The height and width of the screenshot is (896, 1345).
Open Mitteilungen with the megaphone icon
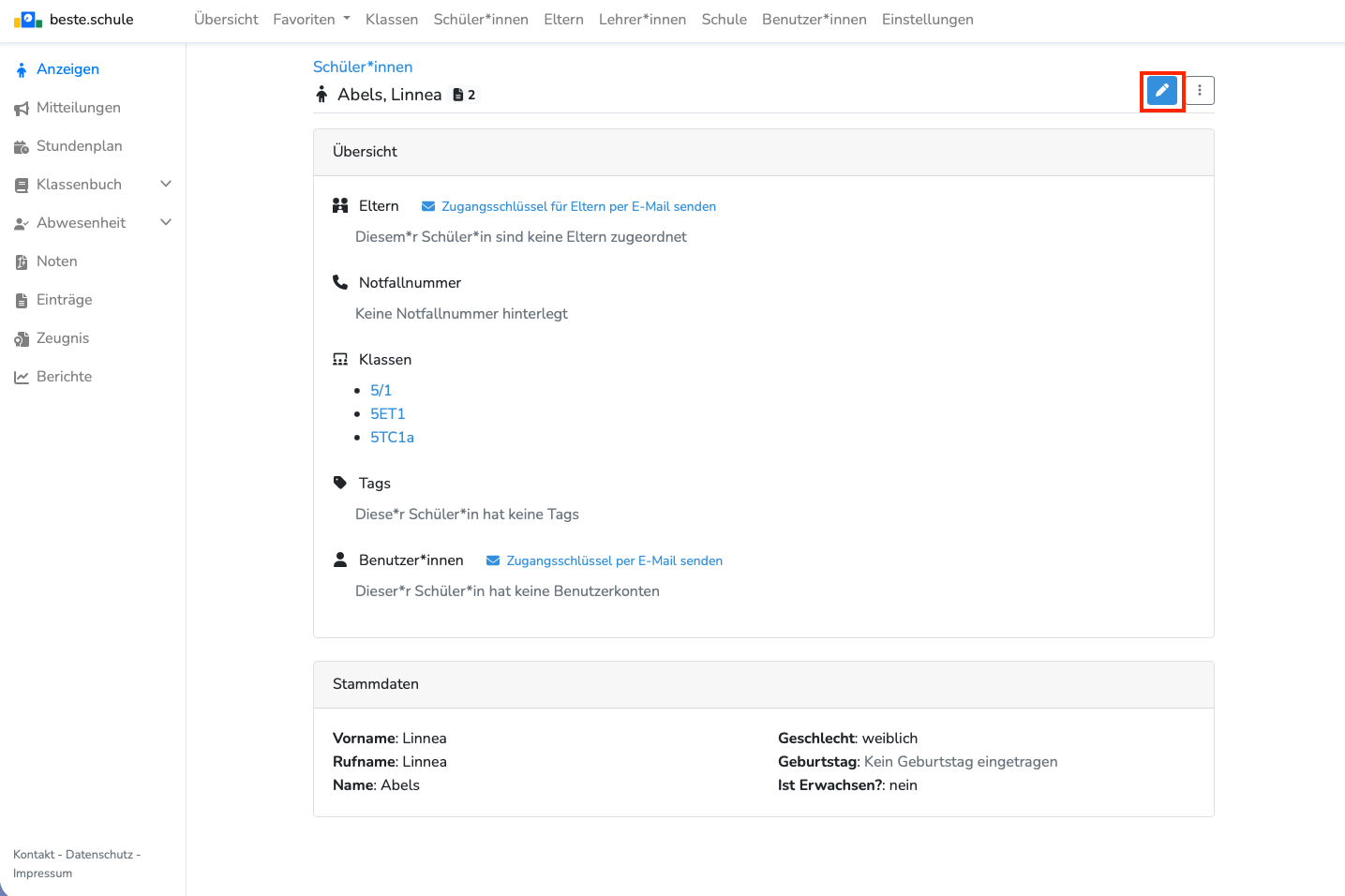click(78, 108)
